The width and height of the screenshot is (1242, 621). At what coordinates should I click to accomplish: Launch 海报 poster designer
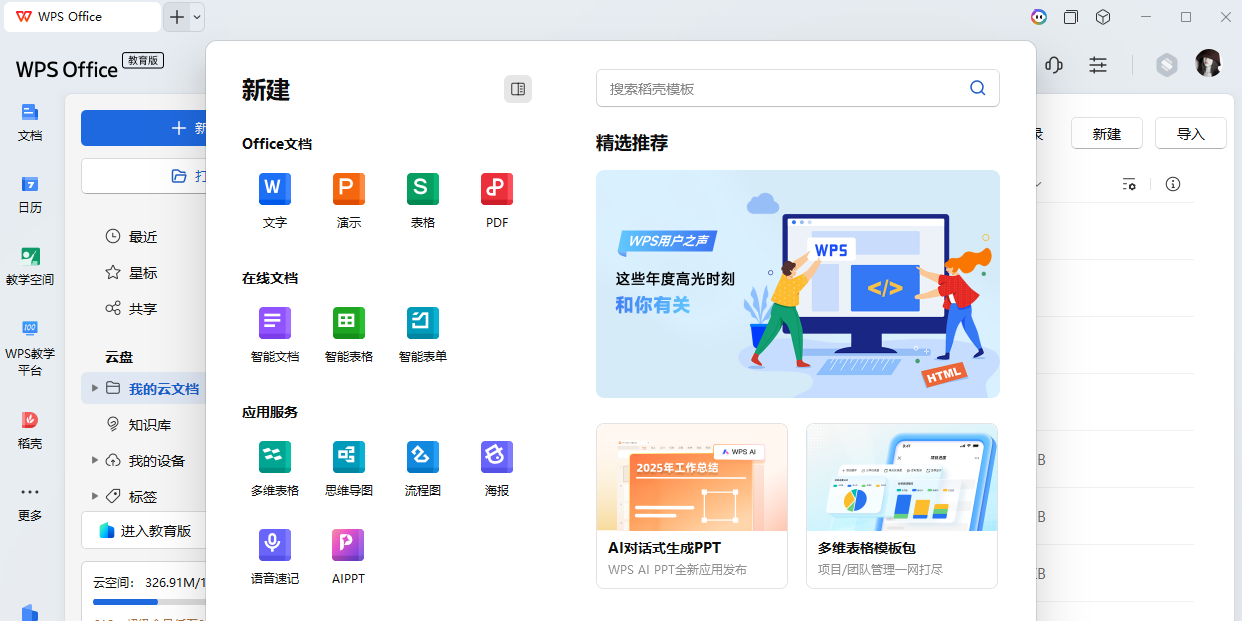(x=497, y=469)
